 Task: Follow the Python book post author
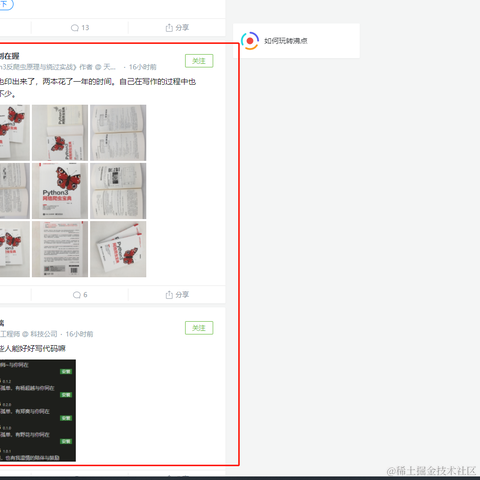199,61
